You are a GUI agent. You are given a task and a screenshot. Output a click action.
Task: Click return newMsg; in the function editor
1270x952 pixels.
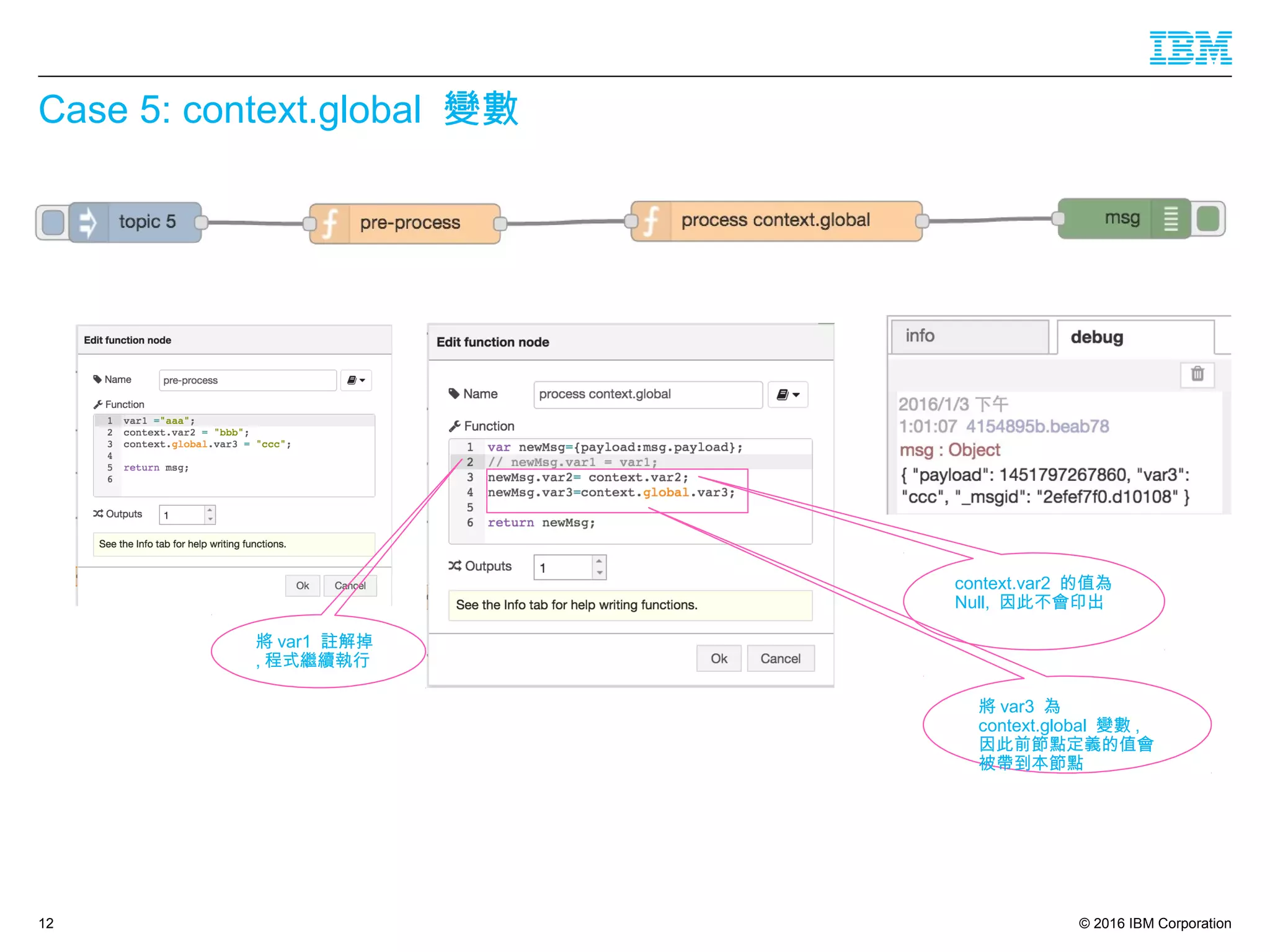541,522
